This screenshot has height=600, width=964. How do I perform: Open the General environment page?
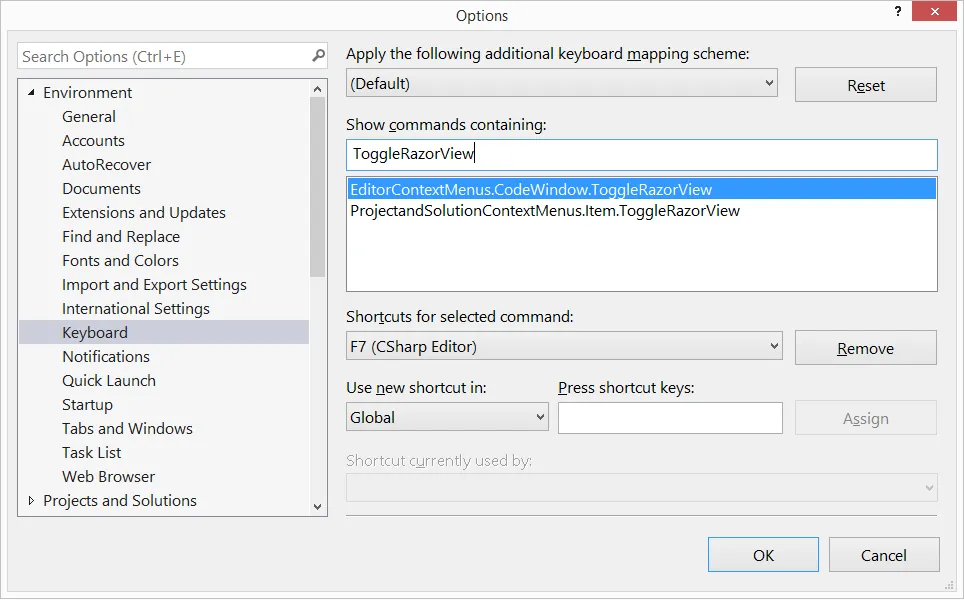pyautogui.click(x=89, y=117)
